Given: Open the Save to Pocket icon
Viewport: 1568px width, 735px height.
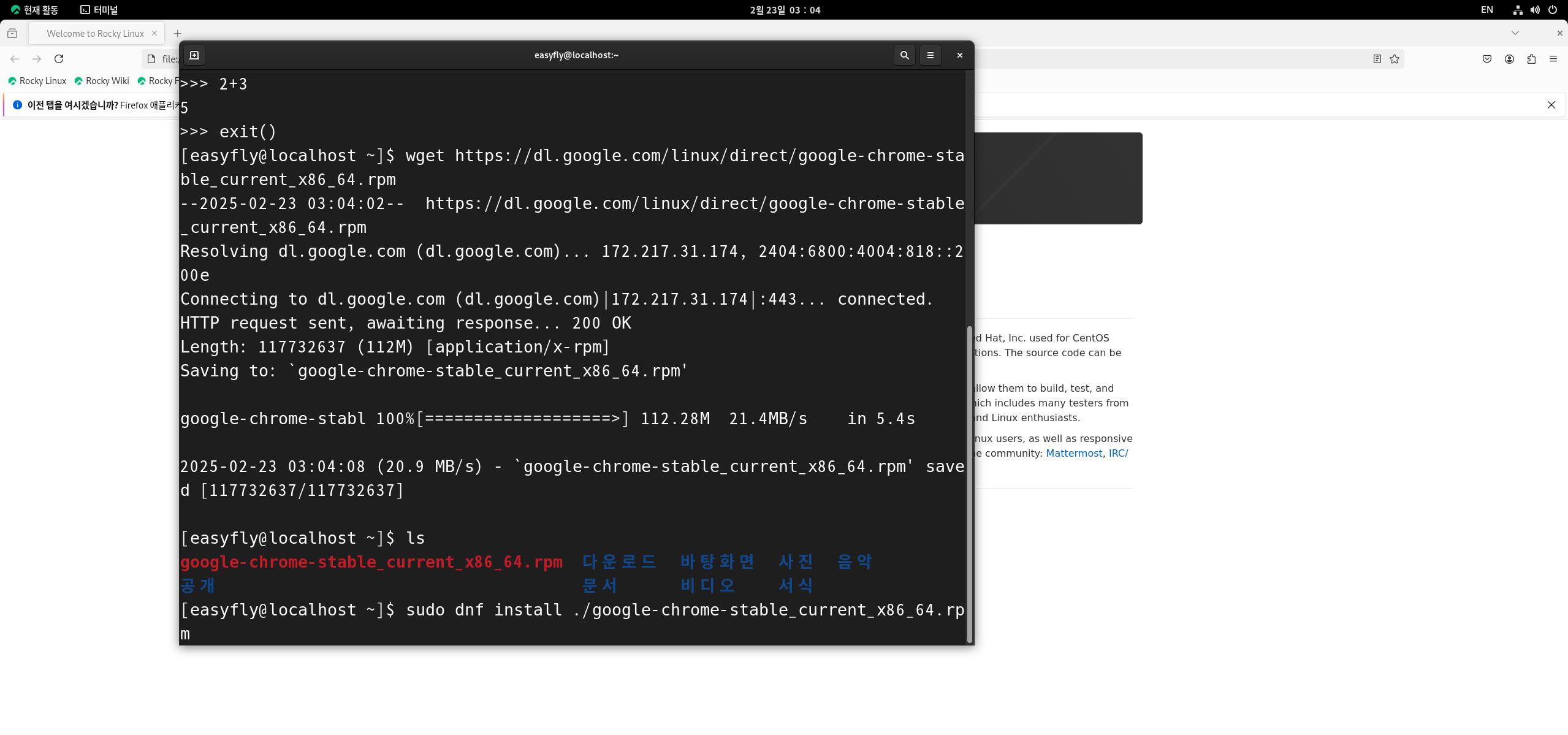Looking at the screenshot, I should click(x=1486, y=59).
